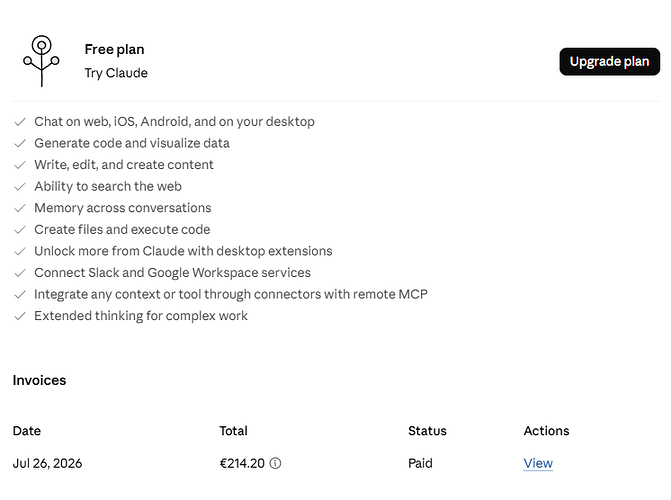Click the checkmark beside Chat on web
671x500 pixels.
pos(20,122)
